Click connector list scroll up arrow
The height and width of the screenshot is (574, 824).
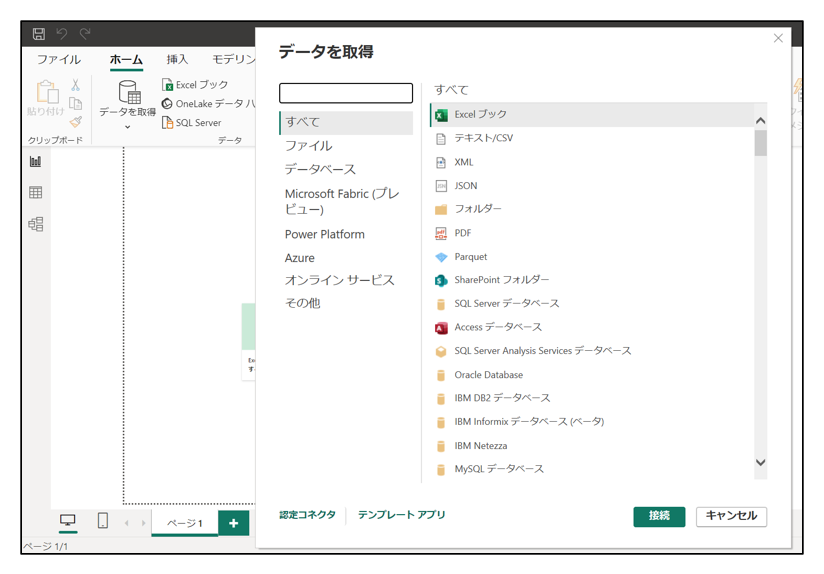760,121
